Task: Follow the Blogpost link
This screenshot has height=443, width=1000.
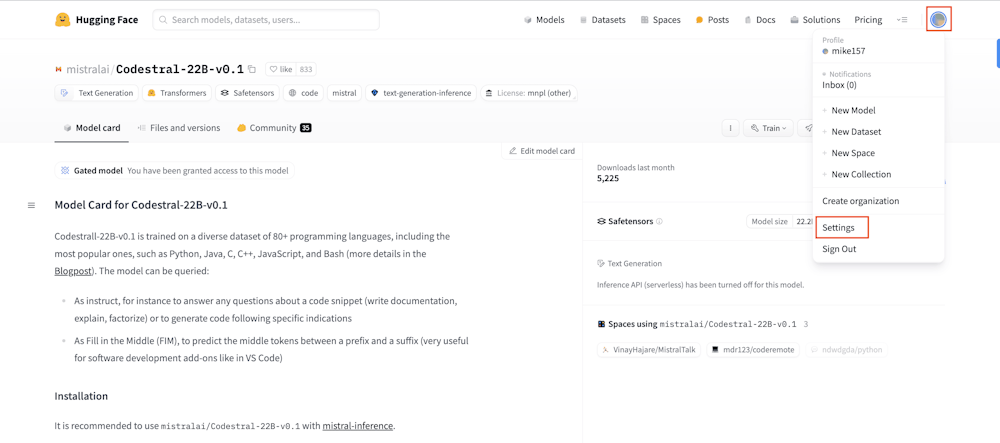Action: click(x=73, y=271)
